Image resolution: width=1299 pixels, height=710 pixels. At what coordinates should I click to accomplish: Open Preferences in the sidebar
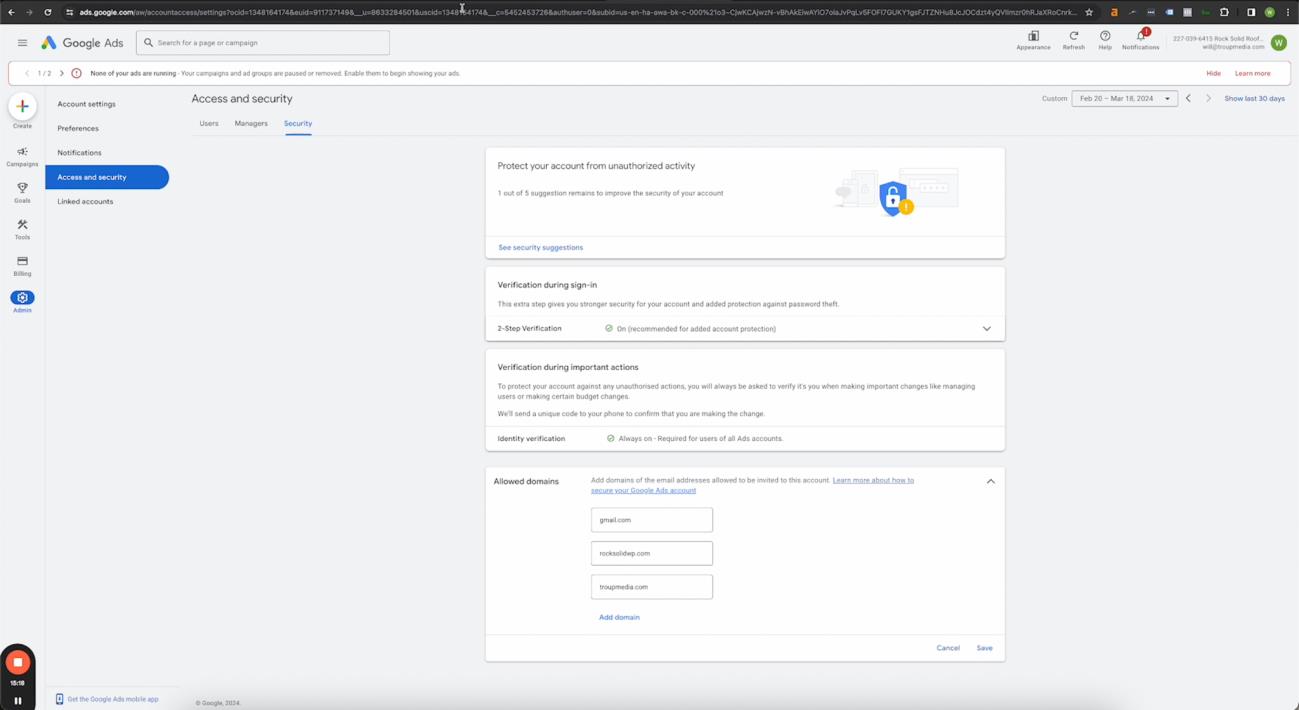pos(78,128)
